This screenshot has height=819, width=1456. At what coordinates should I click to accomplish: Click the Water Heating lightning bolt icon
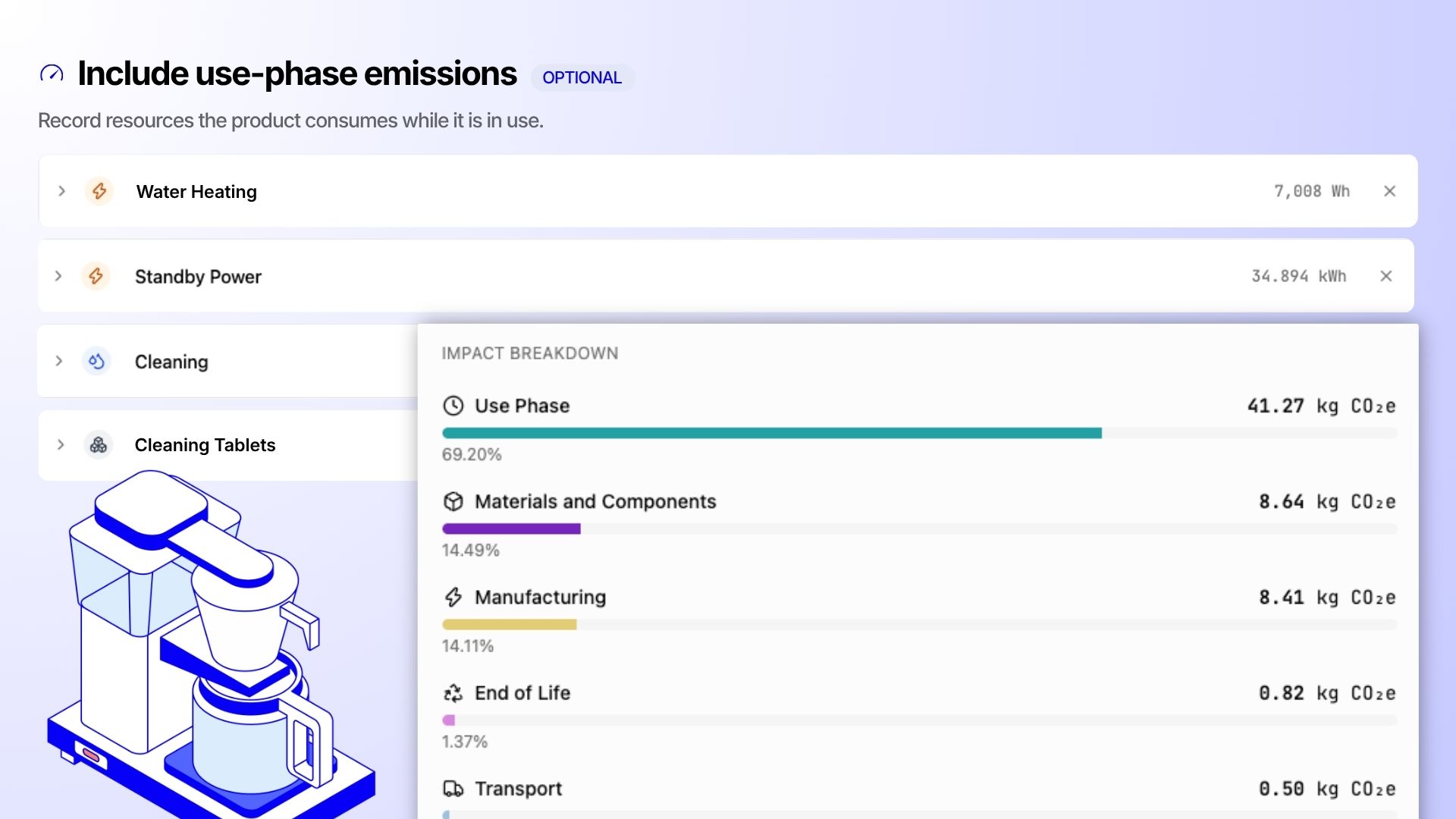click(x=99, y=191)
